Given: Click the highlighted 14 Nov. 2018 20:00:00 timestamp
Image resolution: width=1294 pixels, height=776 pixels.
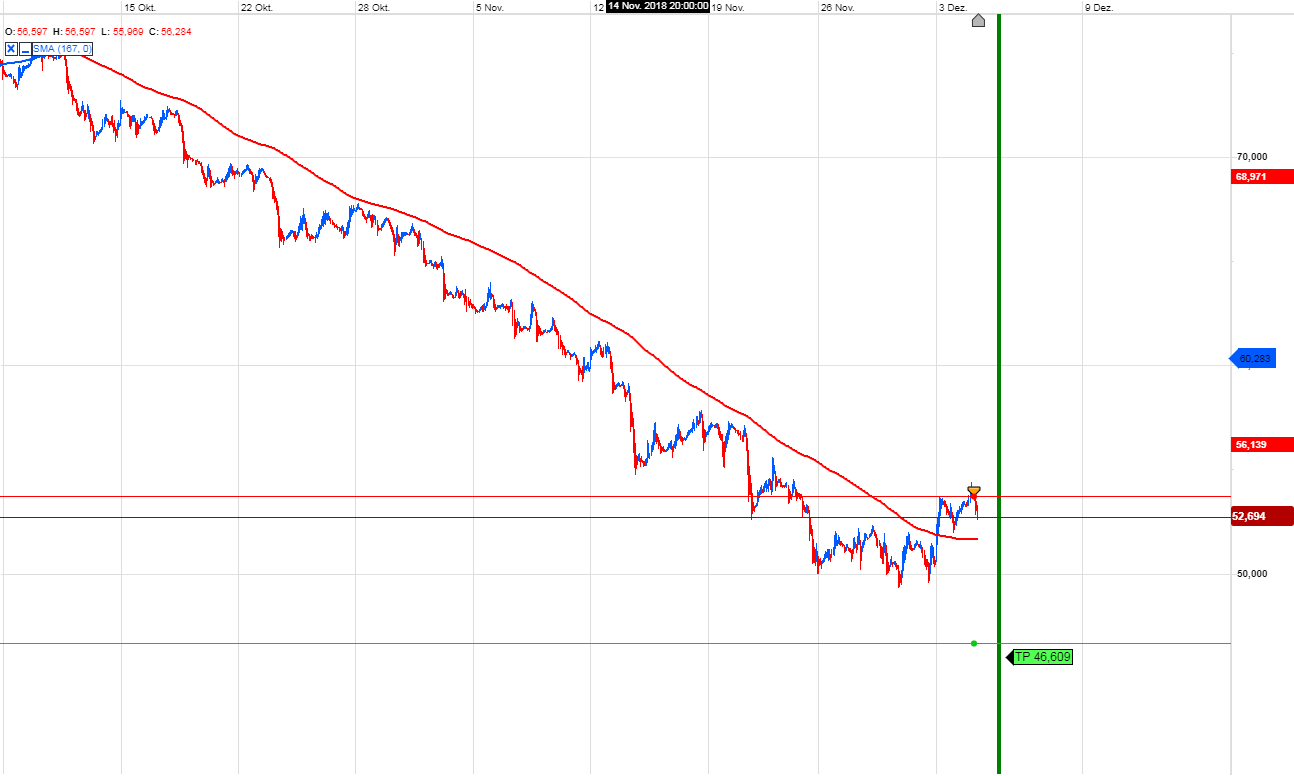Looking at the screenshot, I should (657, 7).
